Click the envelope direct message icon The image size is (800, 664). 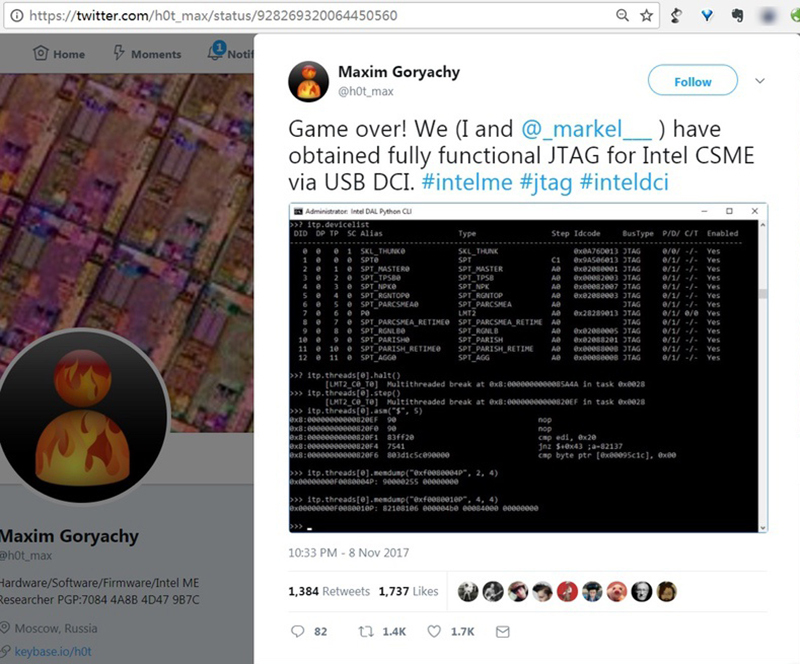(503, 632)
